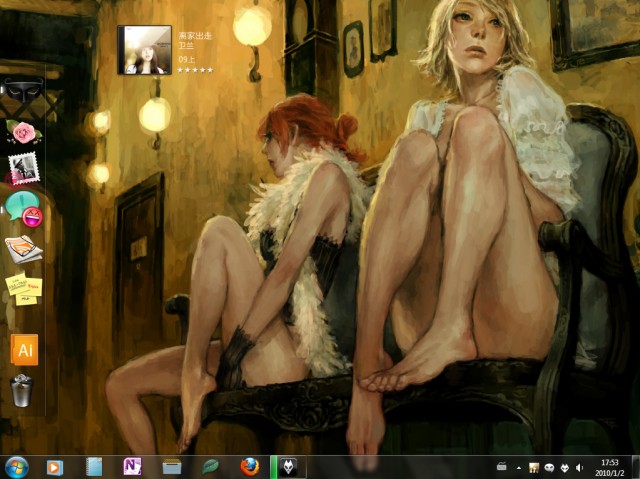Click the keyboard input tray icon
This screenshot has width=640, height=479.
click(502, 466)
